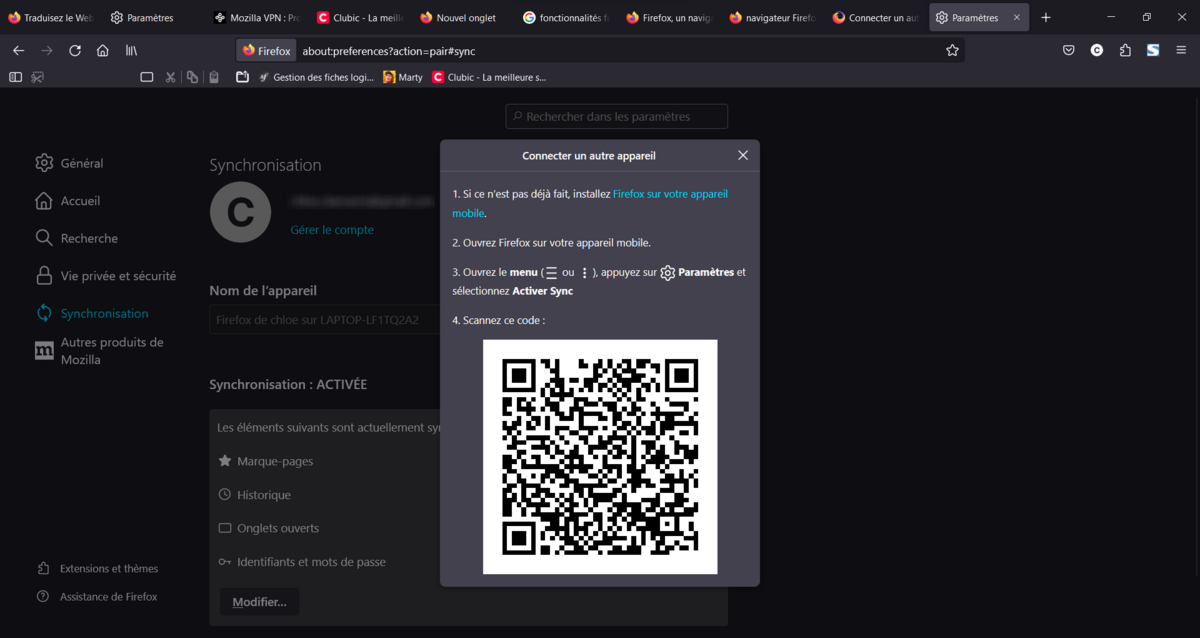Open 'Clubic - La meilleure s...' bookmark
Image resolution: width=1200 pixels, height=638 pixels.
click(x=489, y=77)
